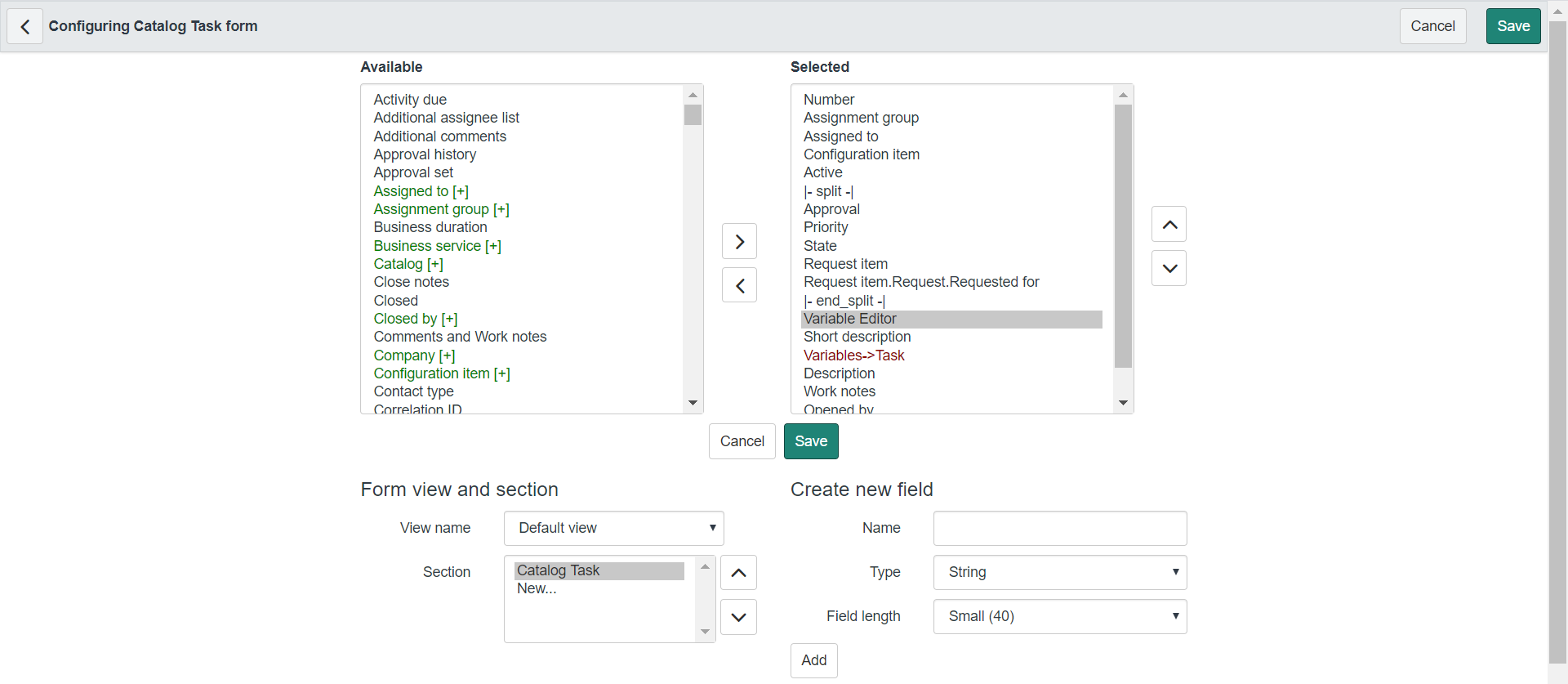The width and height of the screenshot is (1568, 684).
Task: Move Catalog Task section down
Action: click(x=738, y=617)
